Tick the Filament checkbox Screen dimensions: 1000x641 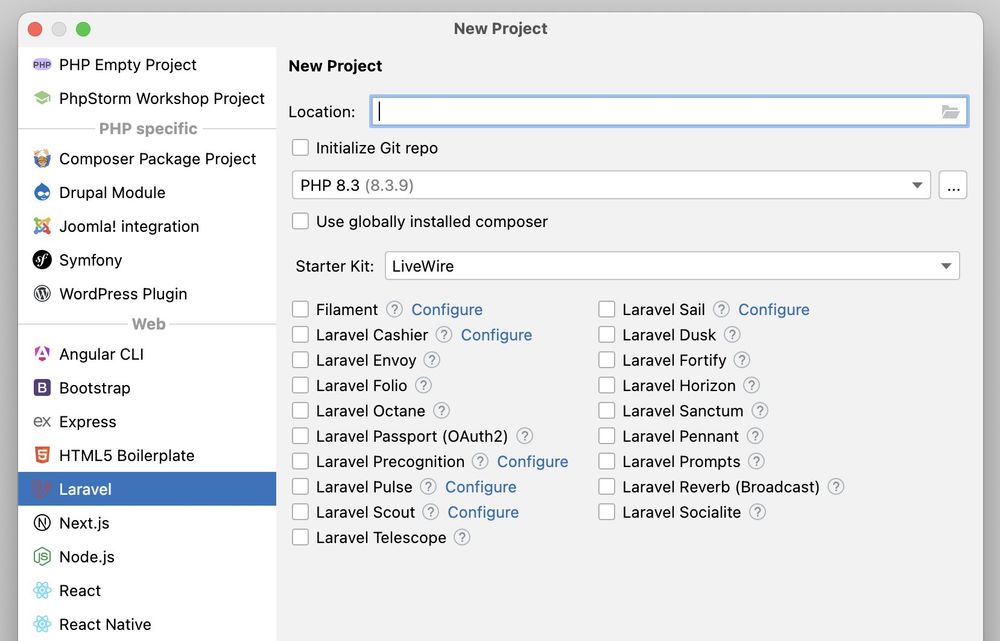[x=300, y=309]
